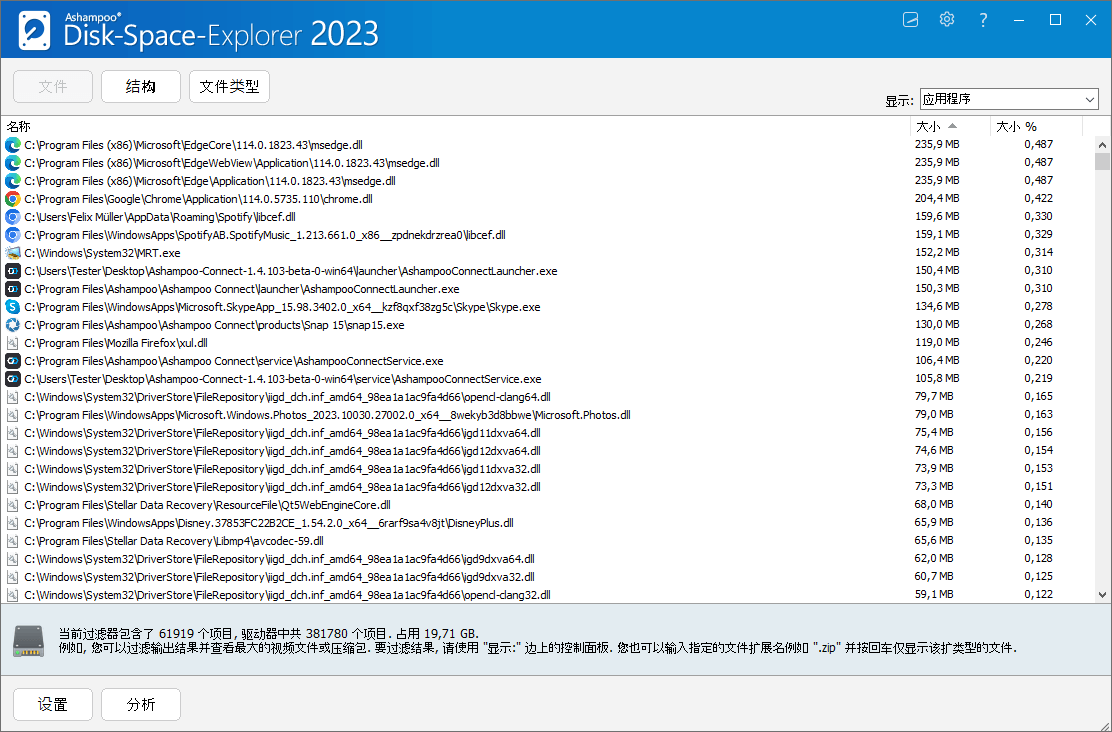1112x732 pixels.
Task: Switch to the 文件类型 tab
Action: pos(229,86)
